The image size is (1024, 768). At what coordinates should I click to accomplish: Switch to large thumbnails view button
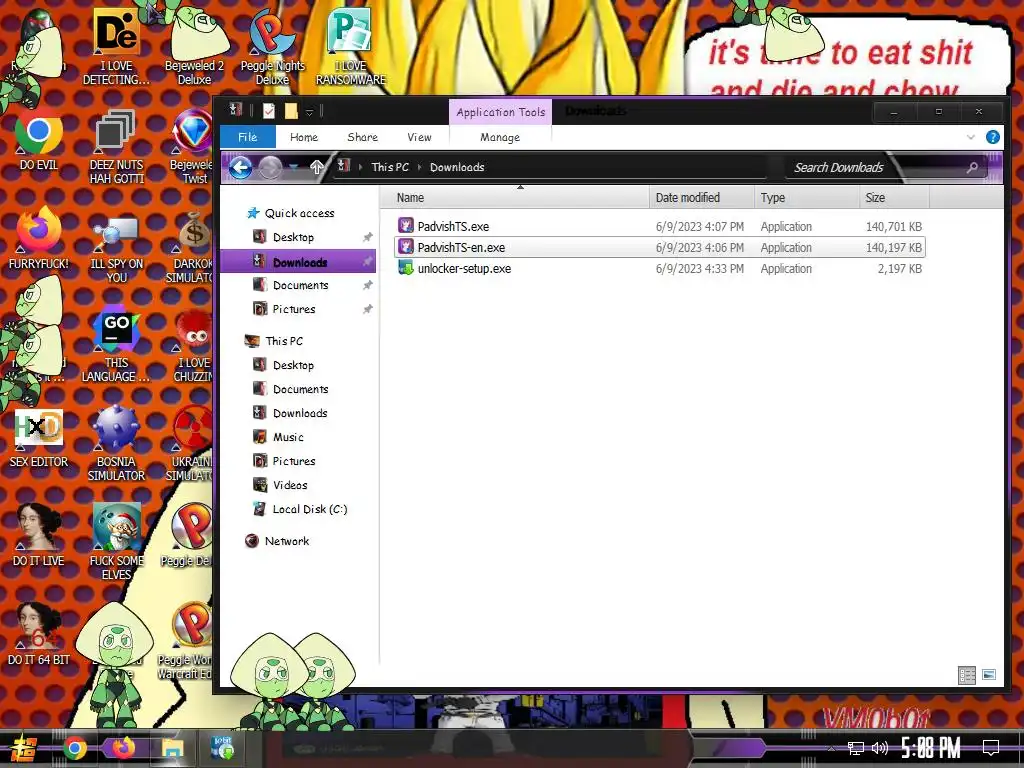(x=989, y=675)
